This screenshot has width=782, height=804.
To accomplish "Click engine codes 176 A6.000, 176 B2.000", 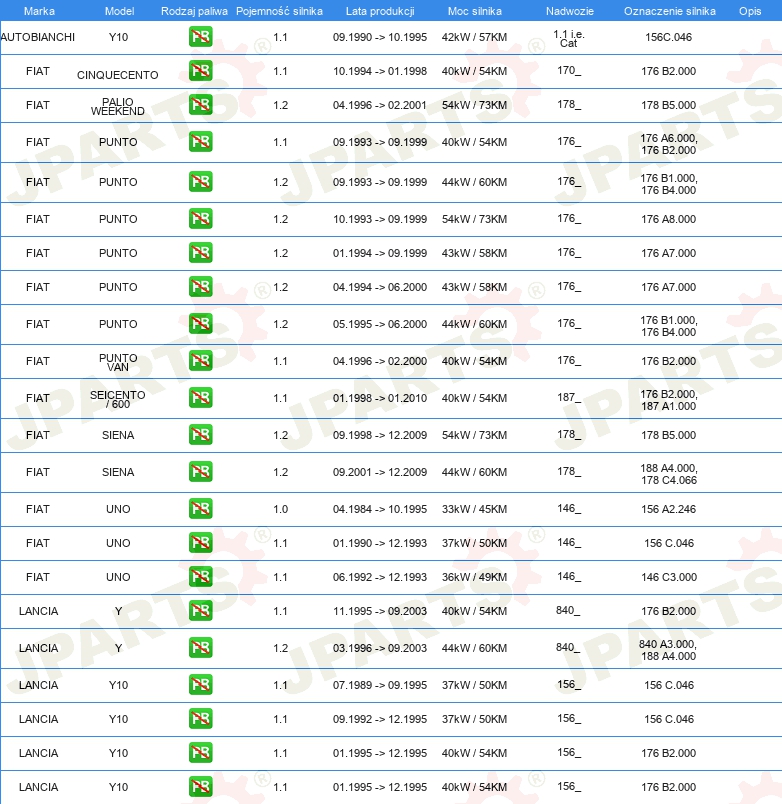I will tap(669, 144).
